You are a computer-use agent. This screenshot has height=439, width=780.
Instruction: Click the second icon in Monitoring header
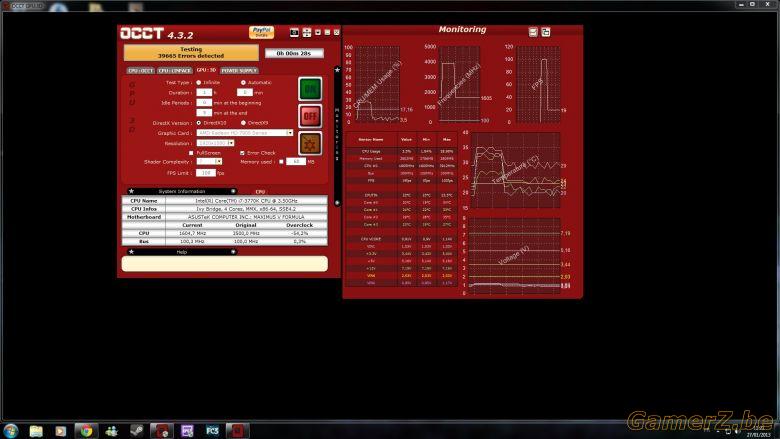[545, 32]
